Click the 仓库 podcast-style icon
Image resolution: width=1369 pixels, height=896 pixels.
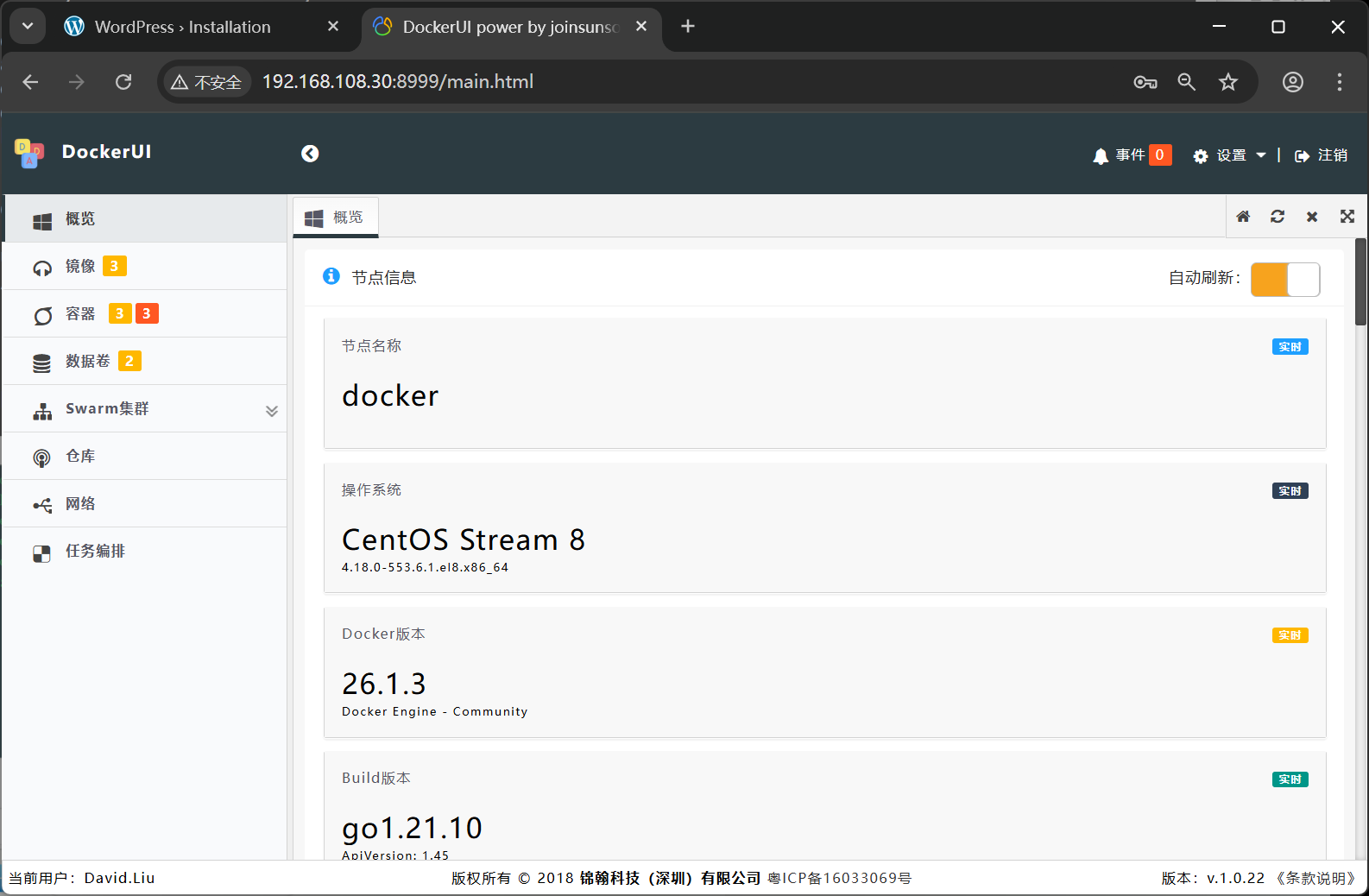(x=41, y=458)
